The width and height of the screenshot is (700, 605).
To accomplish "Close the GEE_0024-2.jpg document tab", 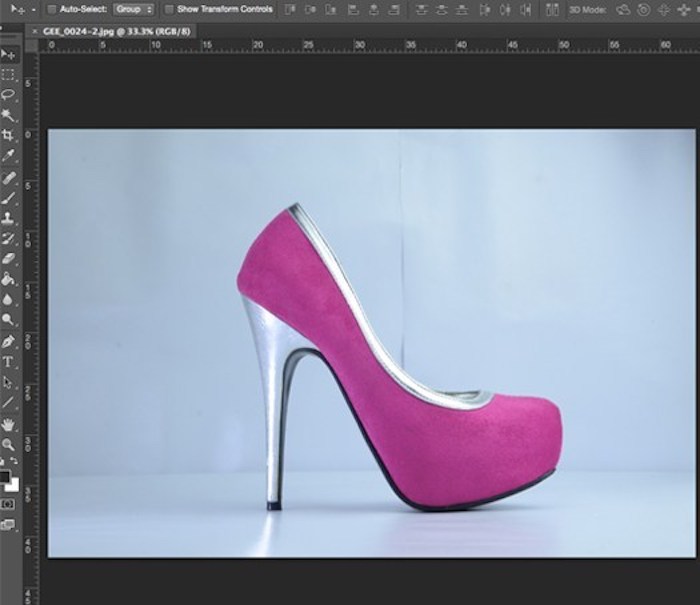I will [37, 31].
